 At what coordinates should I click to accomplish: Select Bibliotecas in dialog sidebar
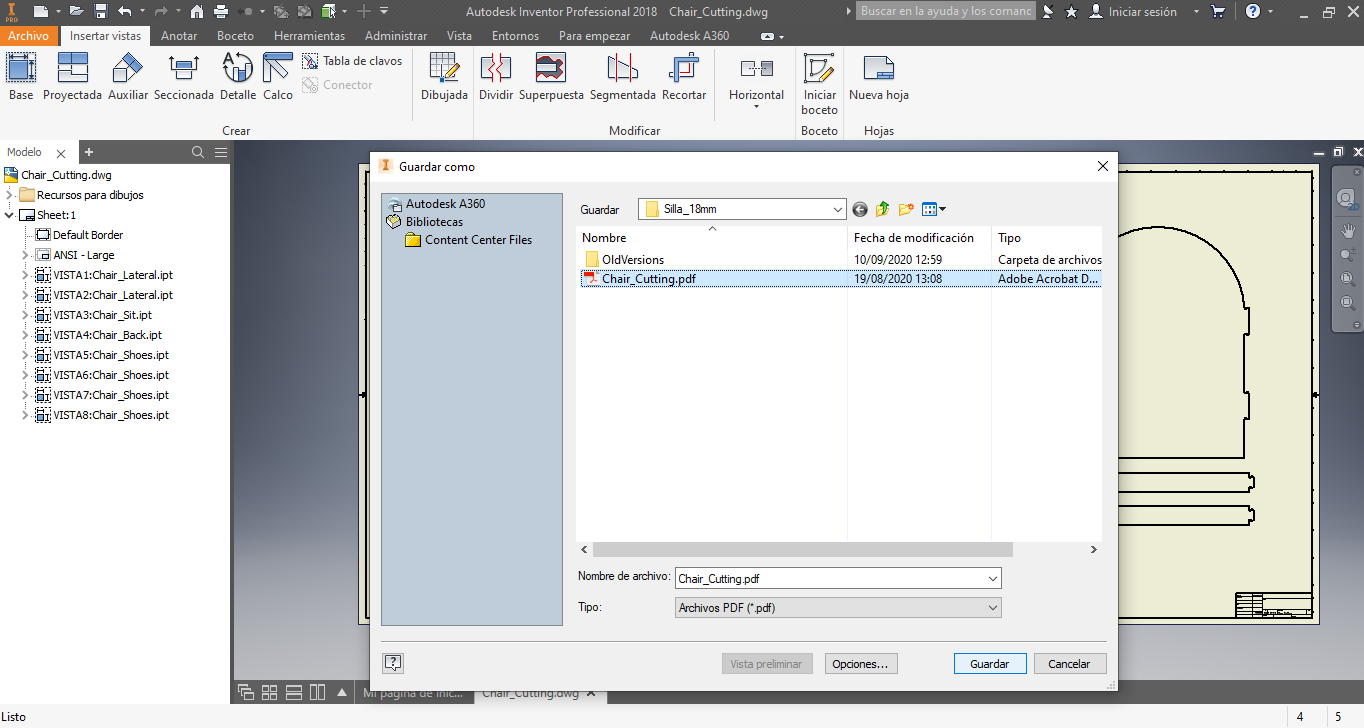(x=425, y=222)
